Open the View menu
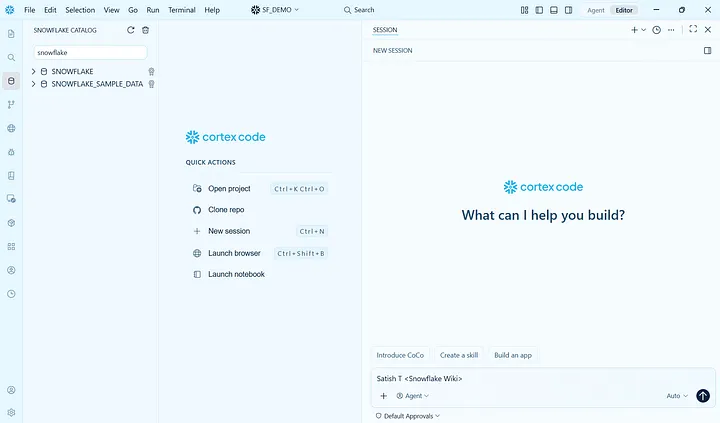Viewport: 720px width, 423px height. tap(111, 10)
